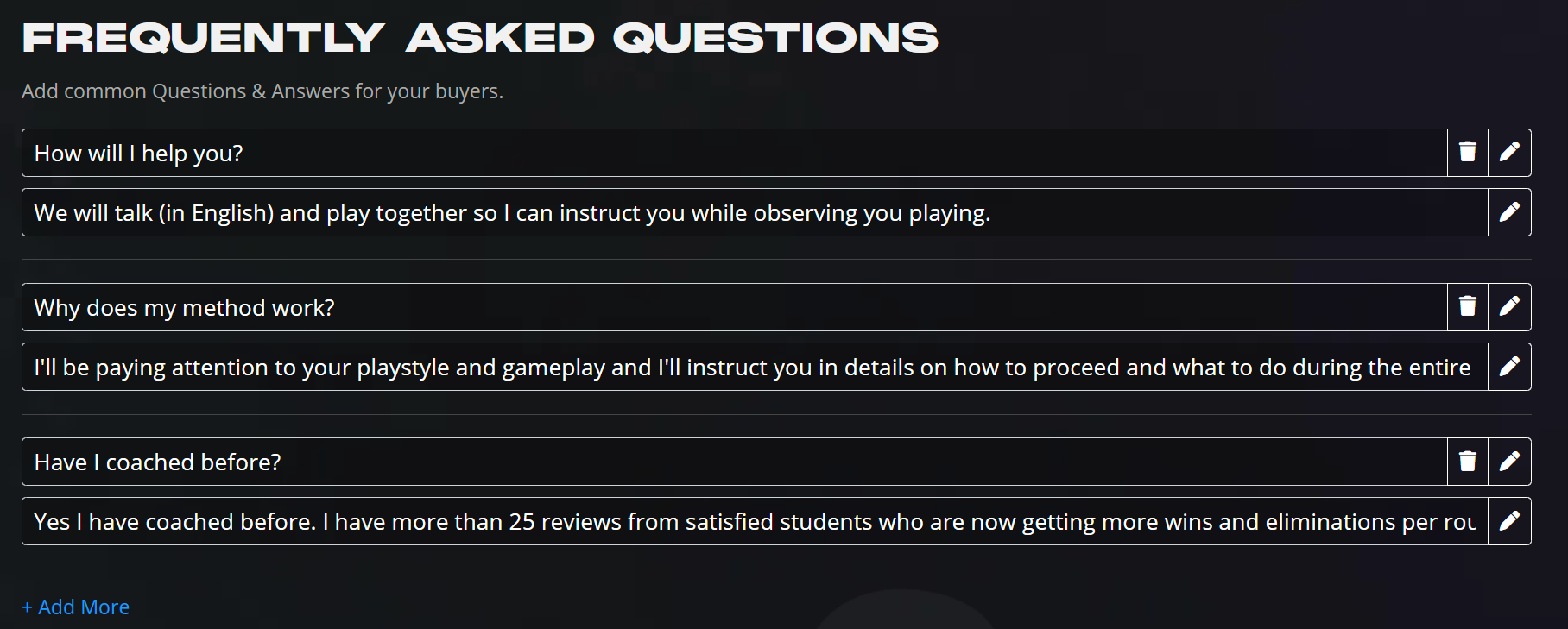The image size is (1568, 629).
Task: Edit the "Have I coached before?" question
Action: click(x=1509, y=462)
